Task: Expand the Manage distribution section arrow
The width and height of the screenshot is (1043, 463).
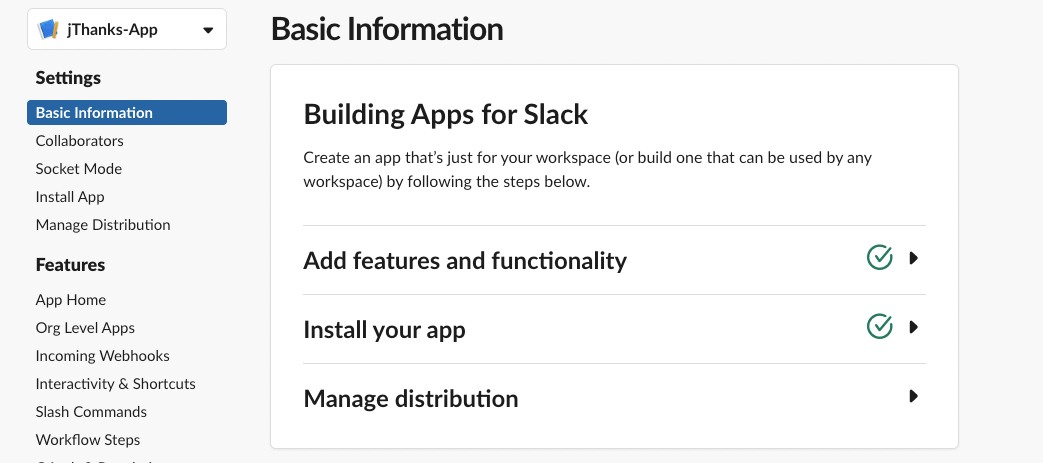Action: [913, 396]
